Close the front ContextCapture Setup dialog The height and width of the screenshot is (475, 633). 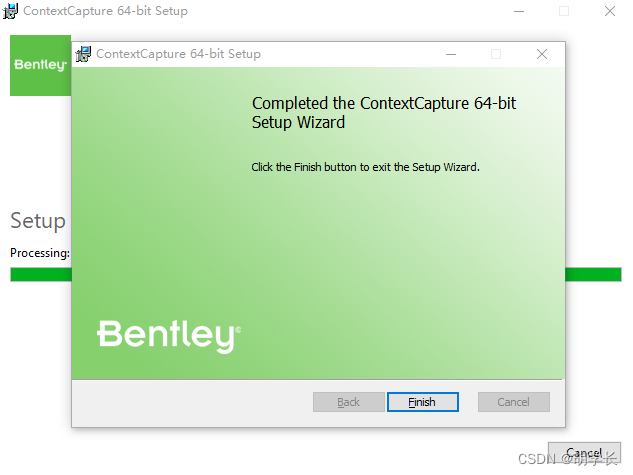pyautogui.click(x=542, y=54)
